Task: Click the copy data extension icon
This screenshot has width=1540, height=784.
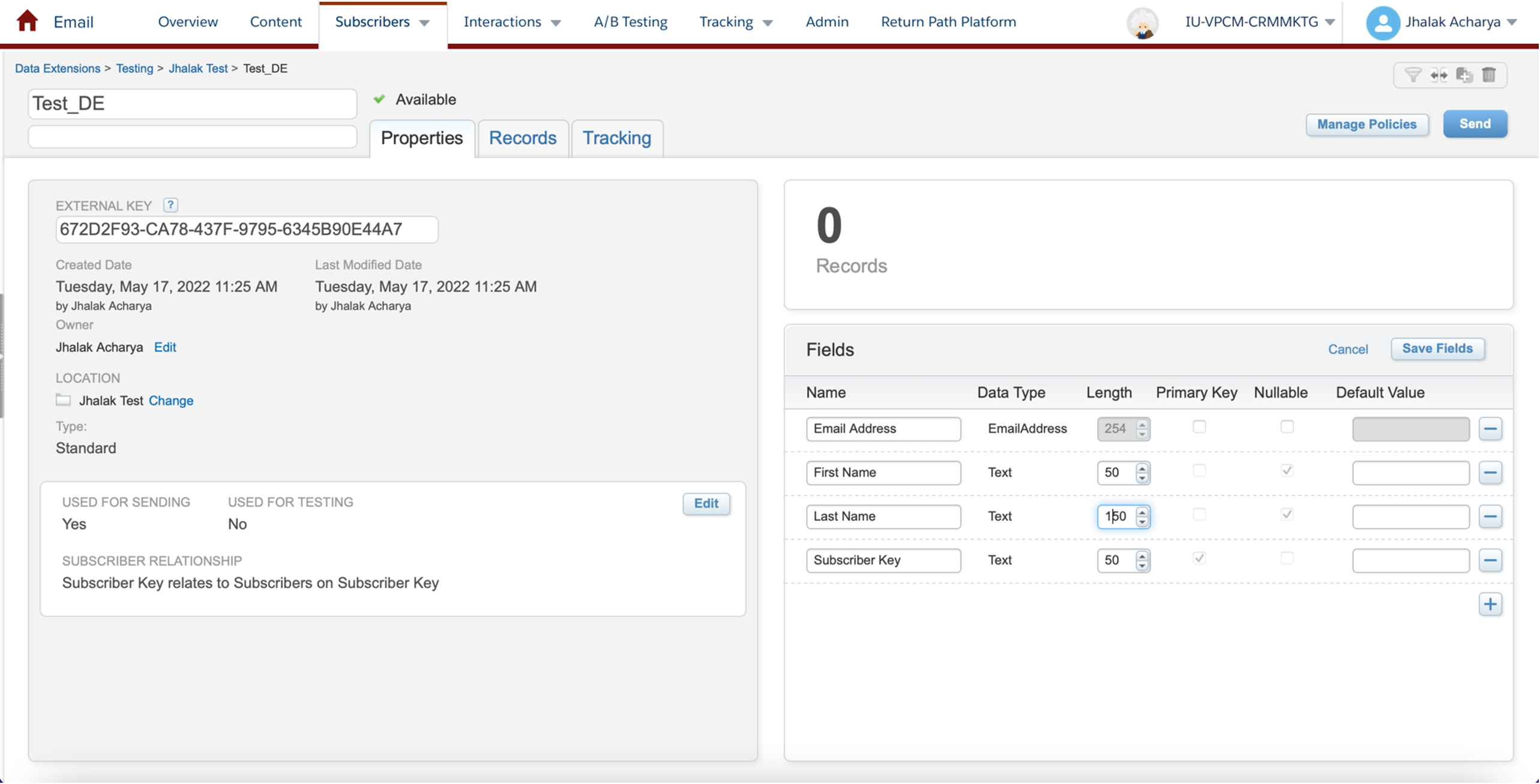Action: coord(1464,75)
